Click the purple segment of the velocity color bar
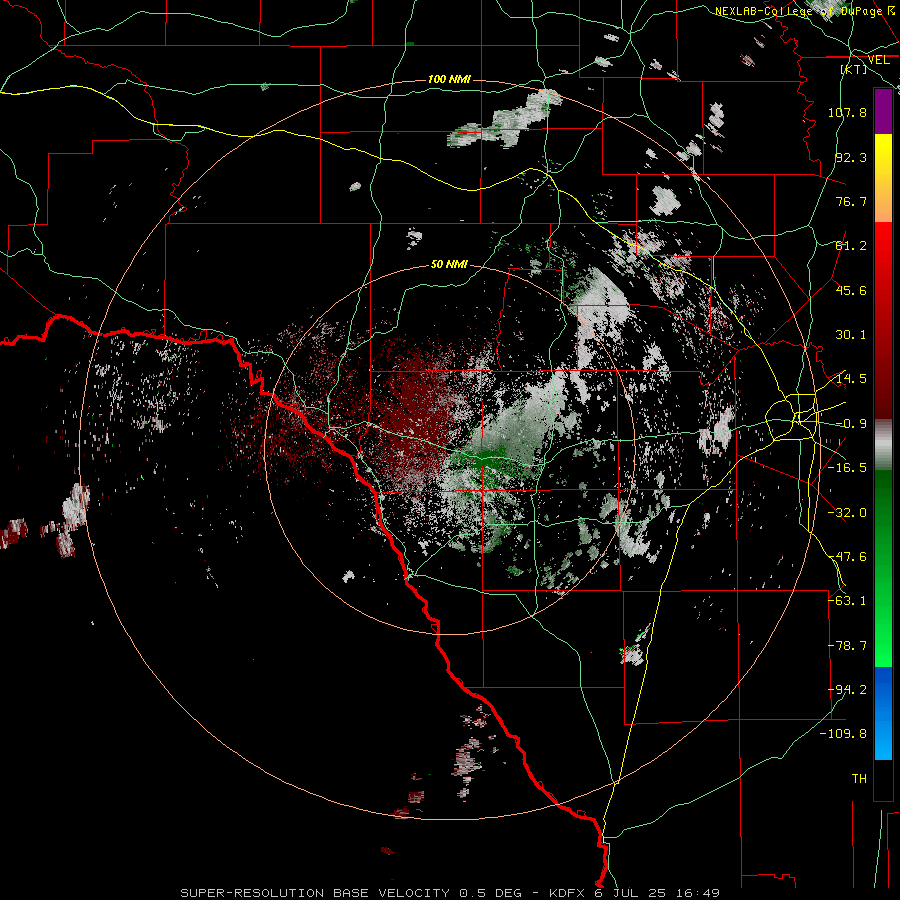 [883, 112]
